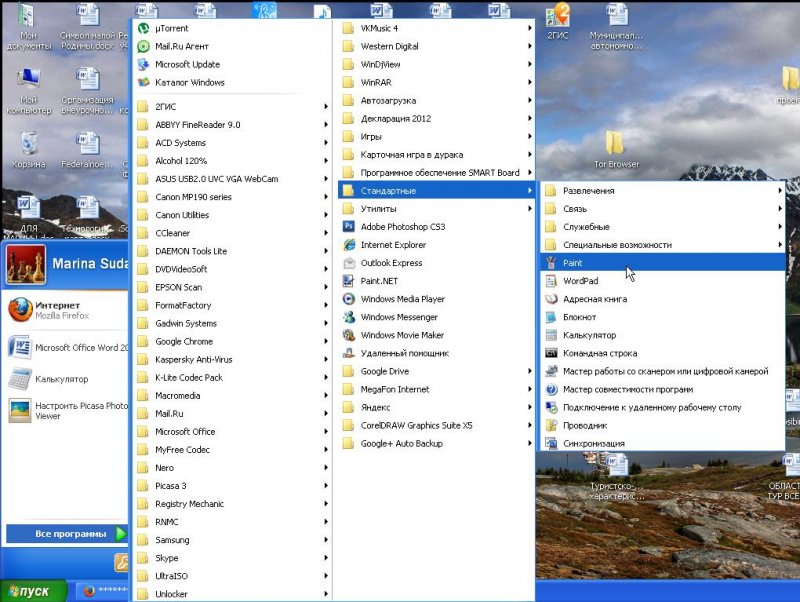The width and height of the screenshot is (800, 602).
Task: Click the Синхронизация icon
Action: (551, 443)
